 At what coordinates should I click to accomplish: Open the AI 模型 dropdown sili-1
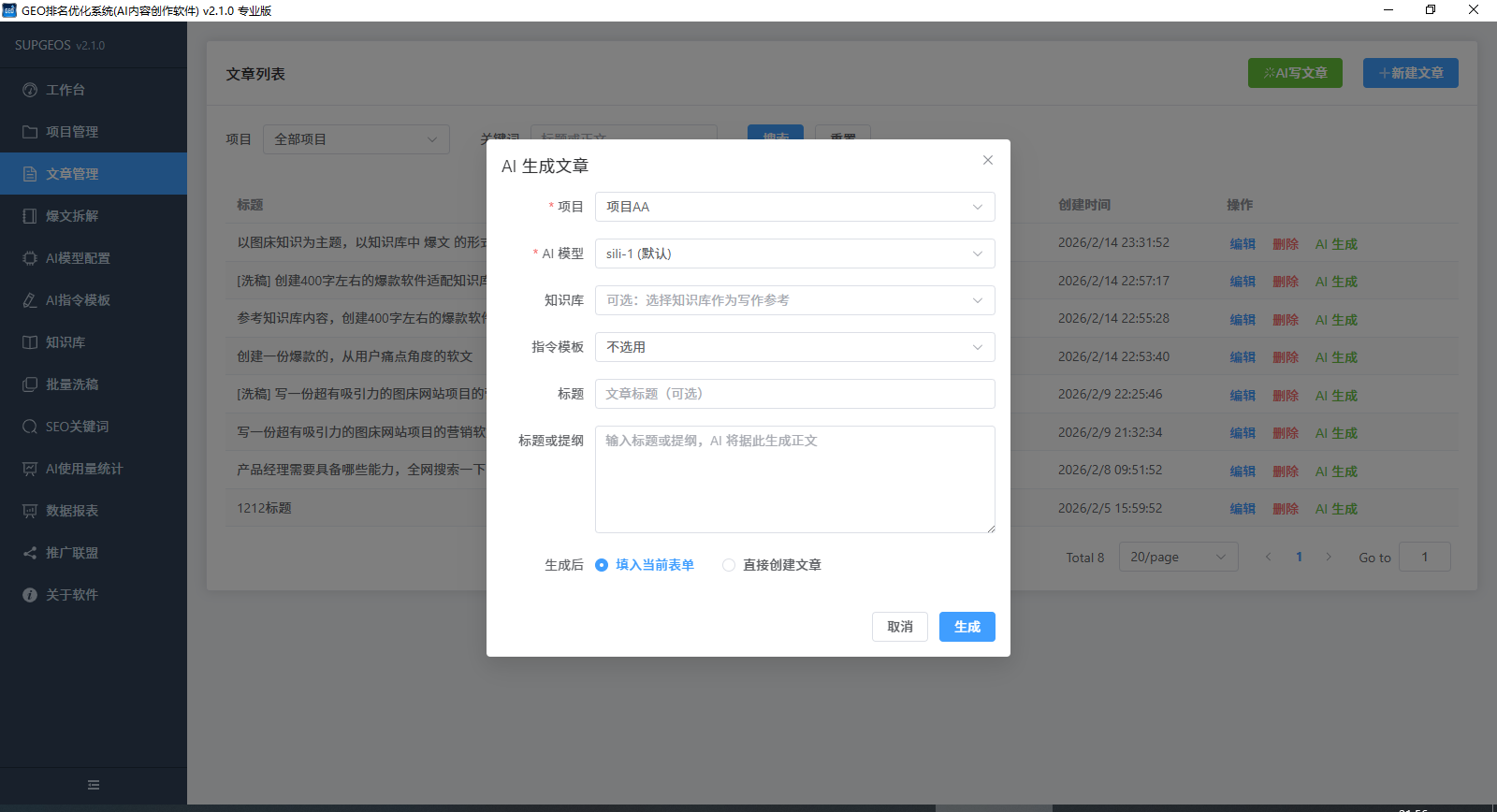[794, 254]
